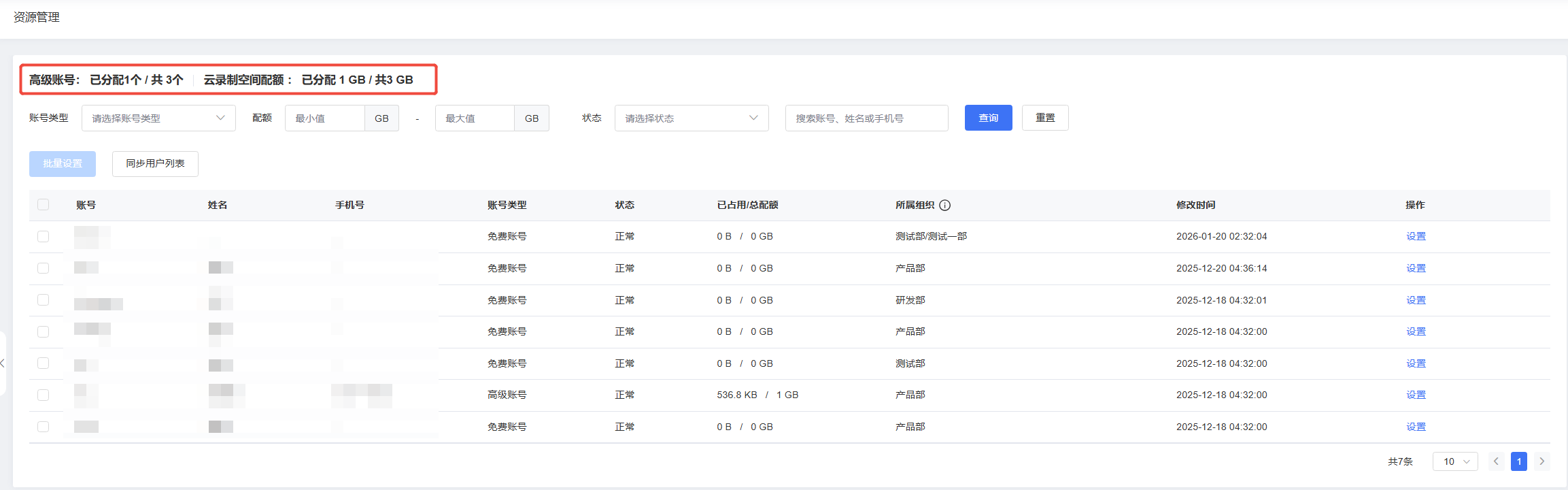This screenshot has height=490, width=1568.
Task: Click the search box for 账号、姓名或手机号
Action: tap(866, 118)
